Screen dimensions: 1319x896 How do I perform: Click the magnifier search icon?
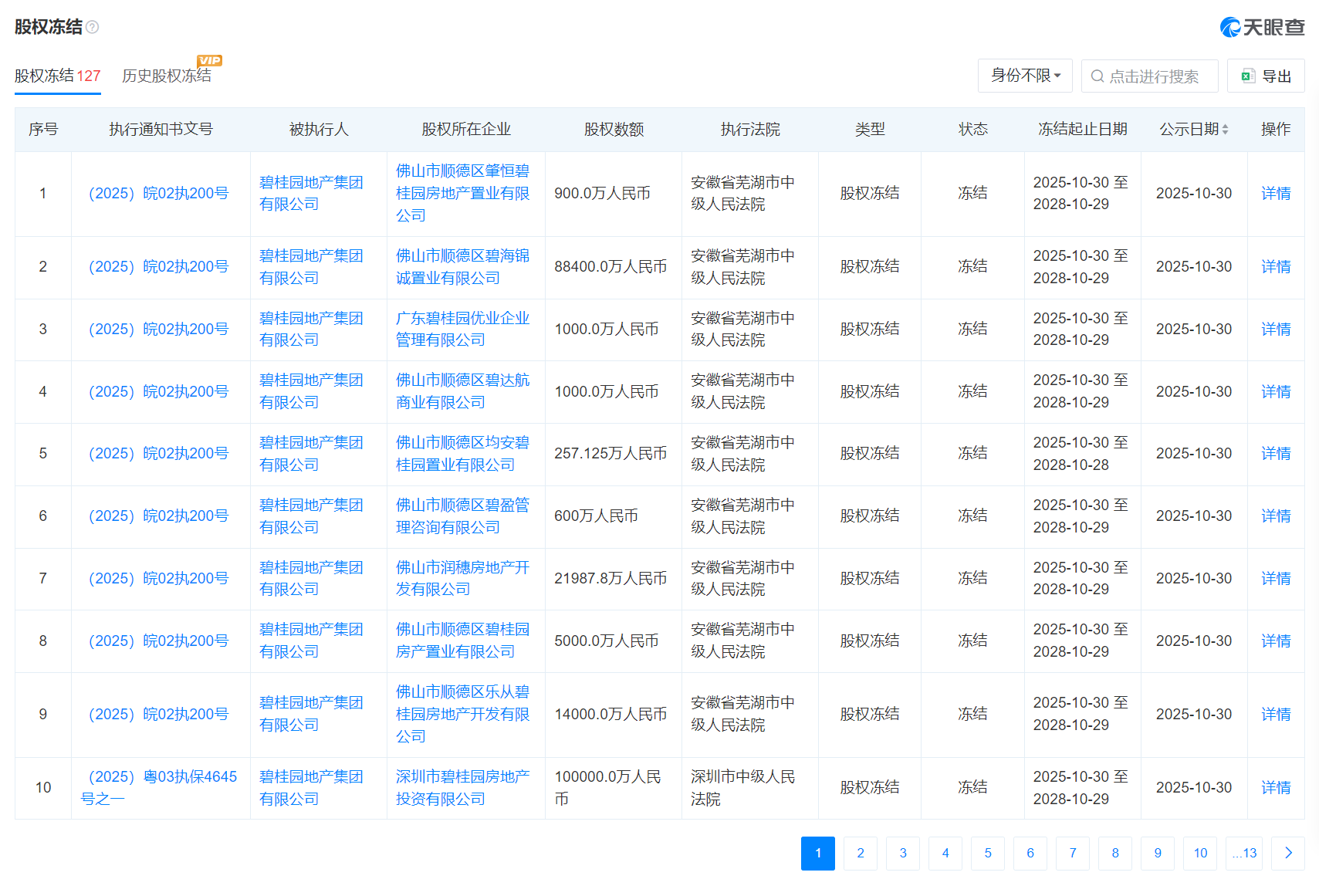pyautogui.click(x=1097, y=76)
